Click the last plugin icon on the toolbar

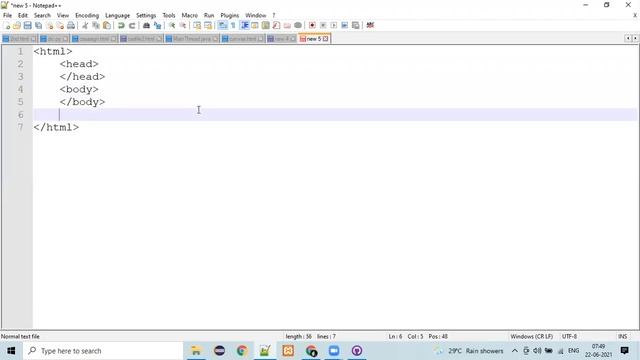370,25
